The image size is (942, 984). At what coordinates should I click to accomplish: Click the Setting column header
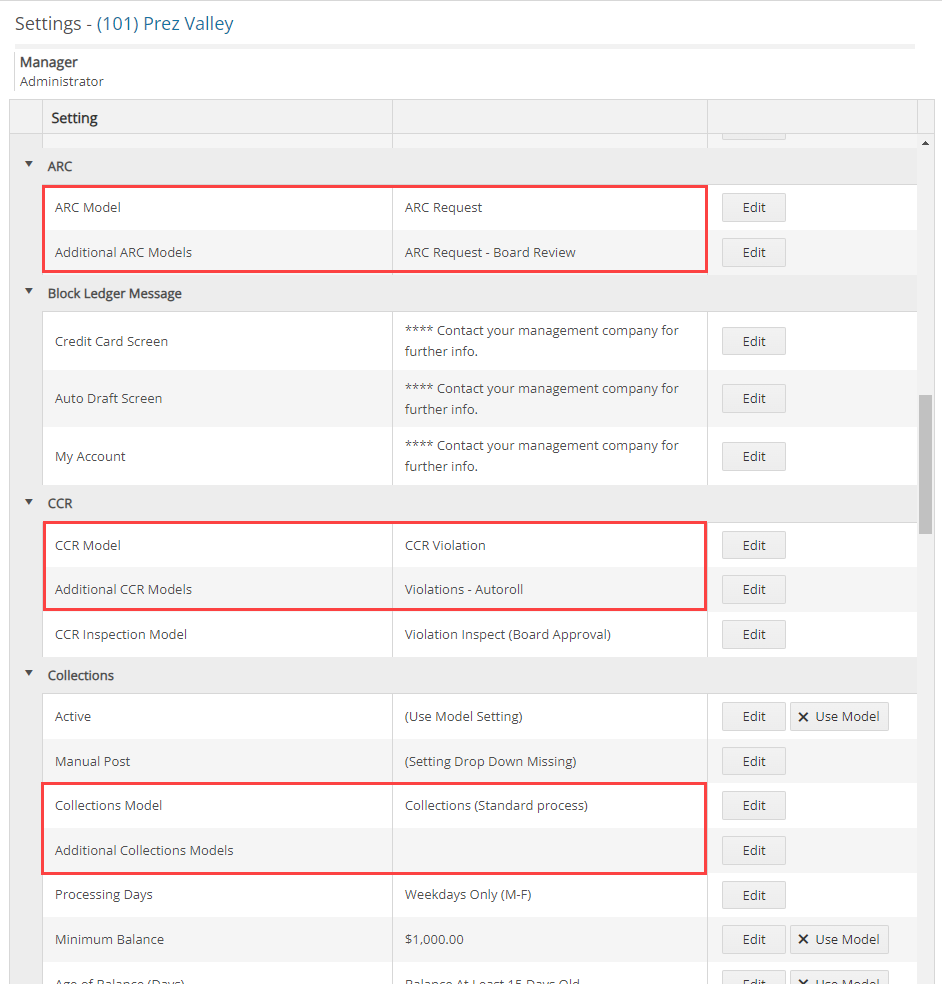[x=74, y=117]
